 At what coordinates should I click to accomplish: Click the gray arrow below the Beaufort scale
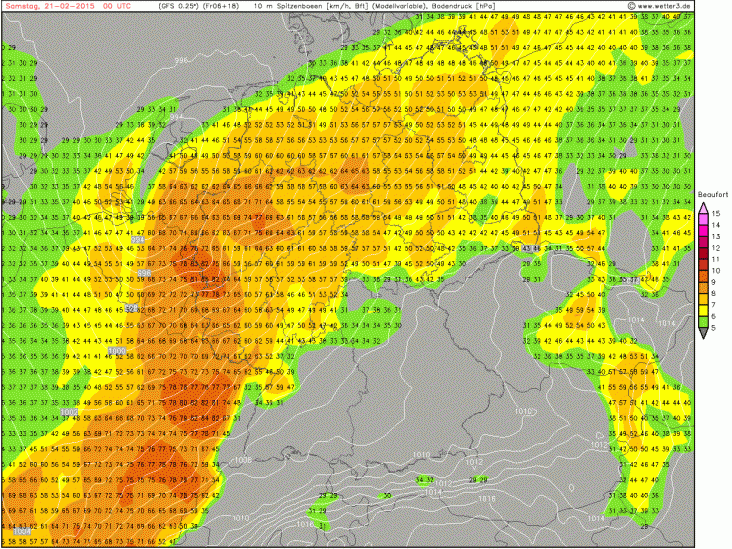tap(704, 333)
